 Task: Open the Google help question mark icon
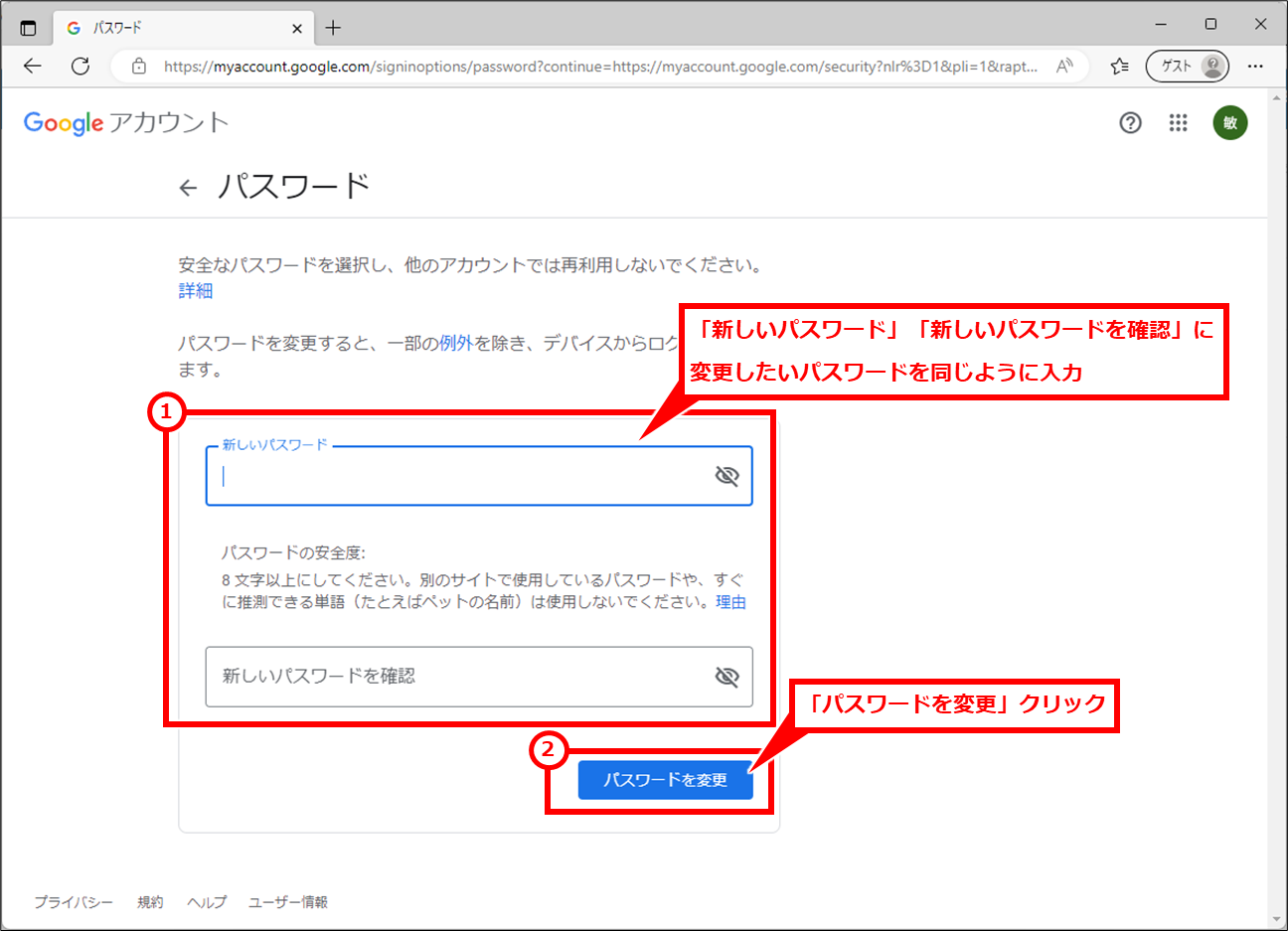click(x=1130, y=123)
